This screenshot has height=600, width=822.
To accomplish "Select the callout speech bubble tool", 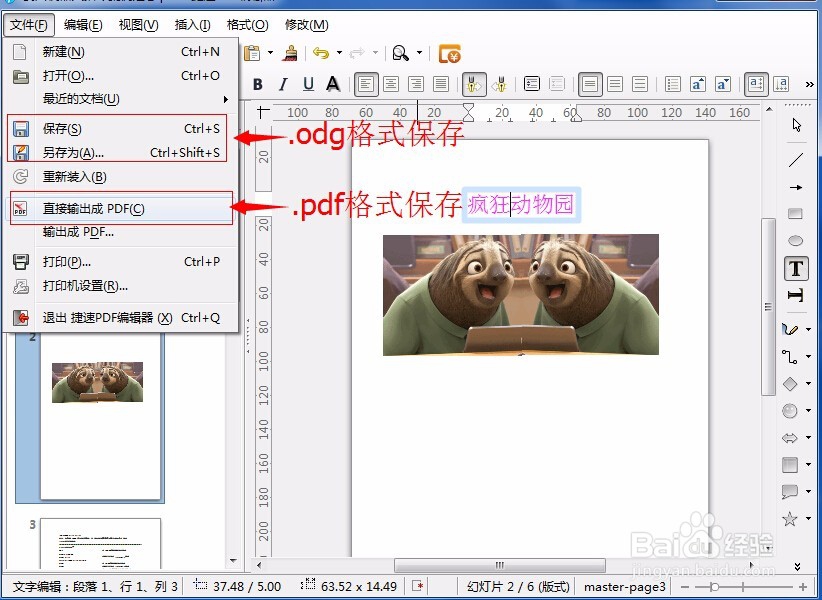I will (790, 492).
